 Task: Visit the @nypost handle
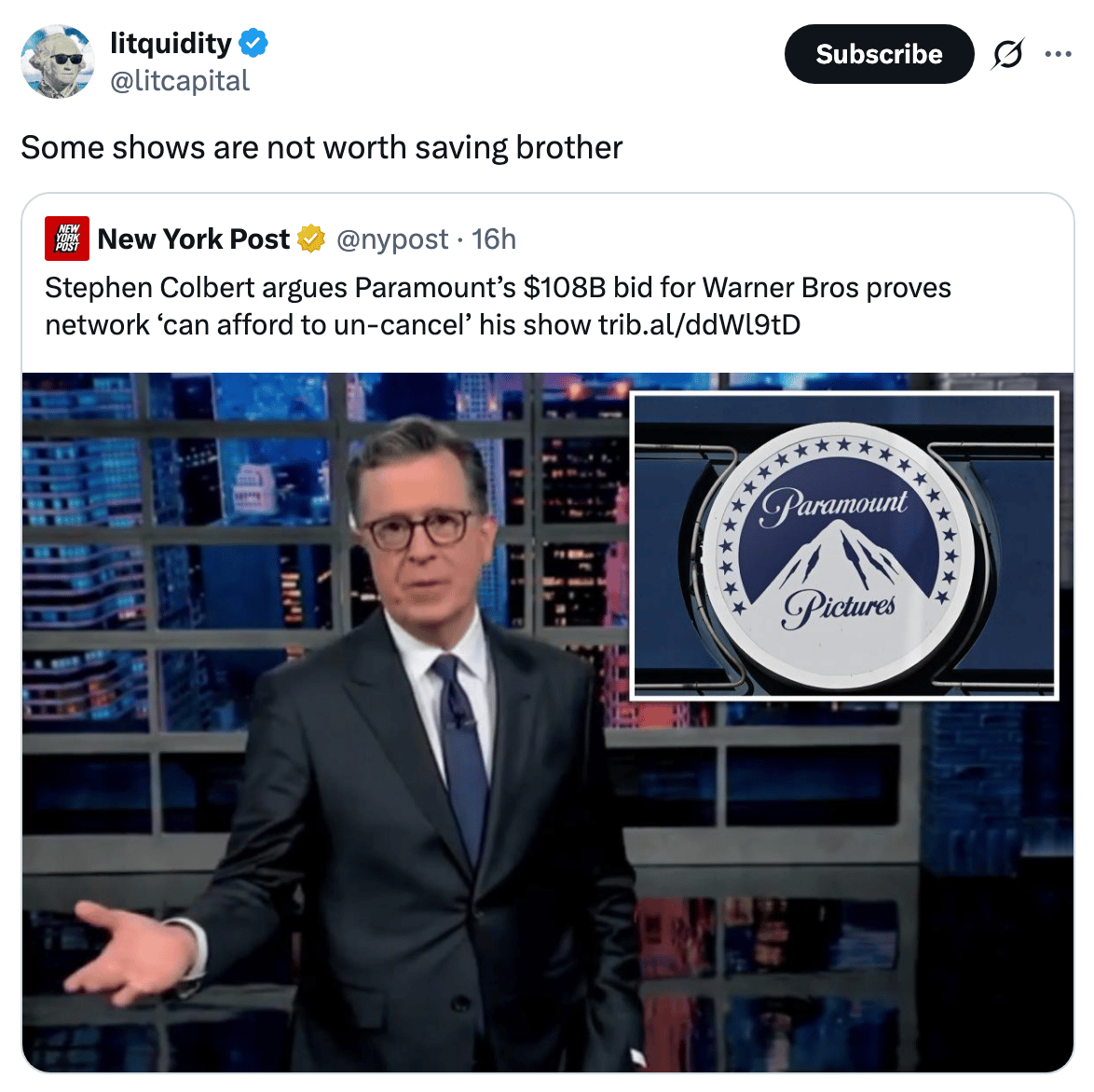392,239
